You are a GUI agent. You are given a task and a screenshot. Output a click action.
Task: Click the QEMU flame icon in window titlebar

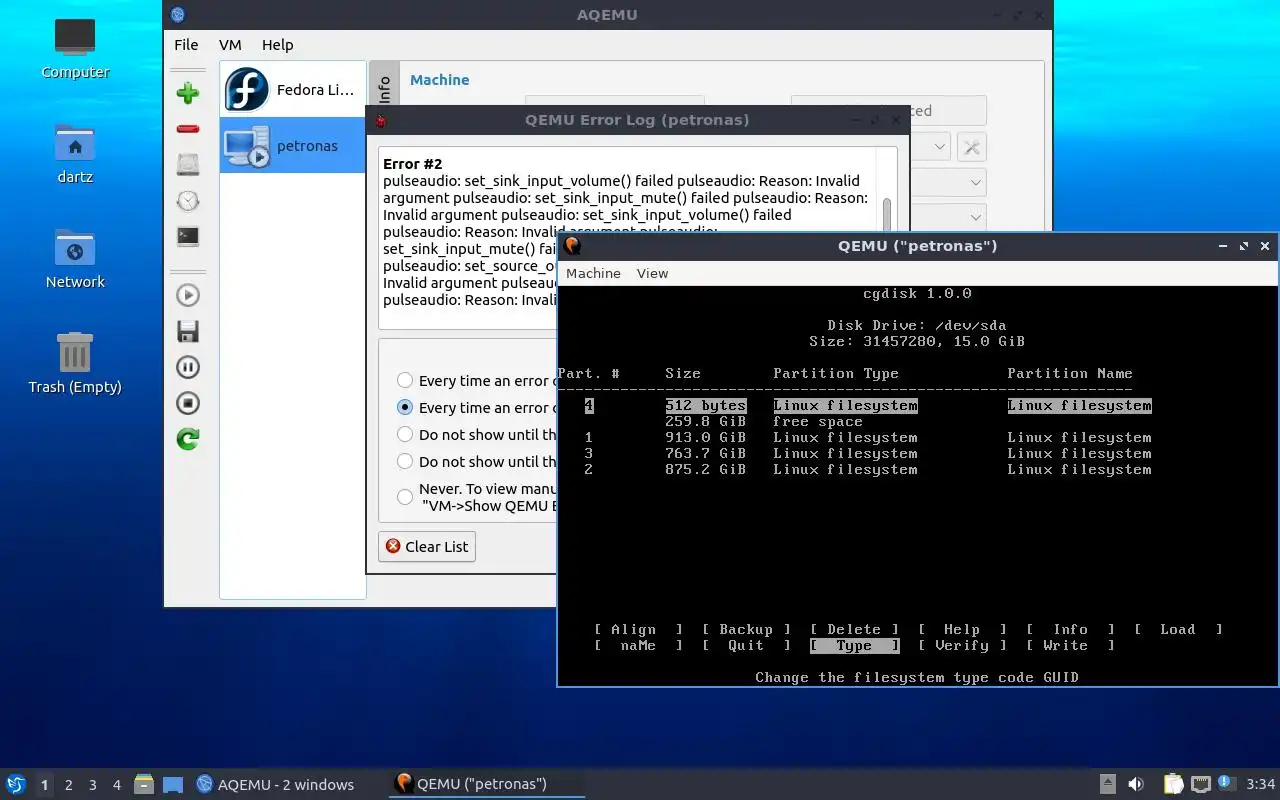point(572,246)
